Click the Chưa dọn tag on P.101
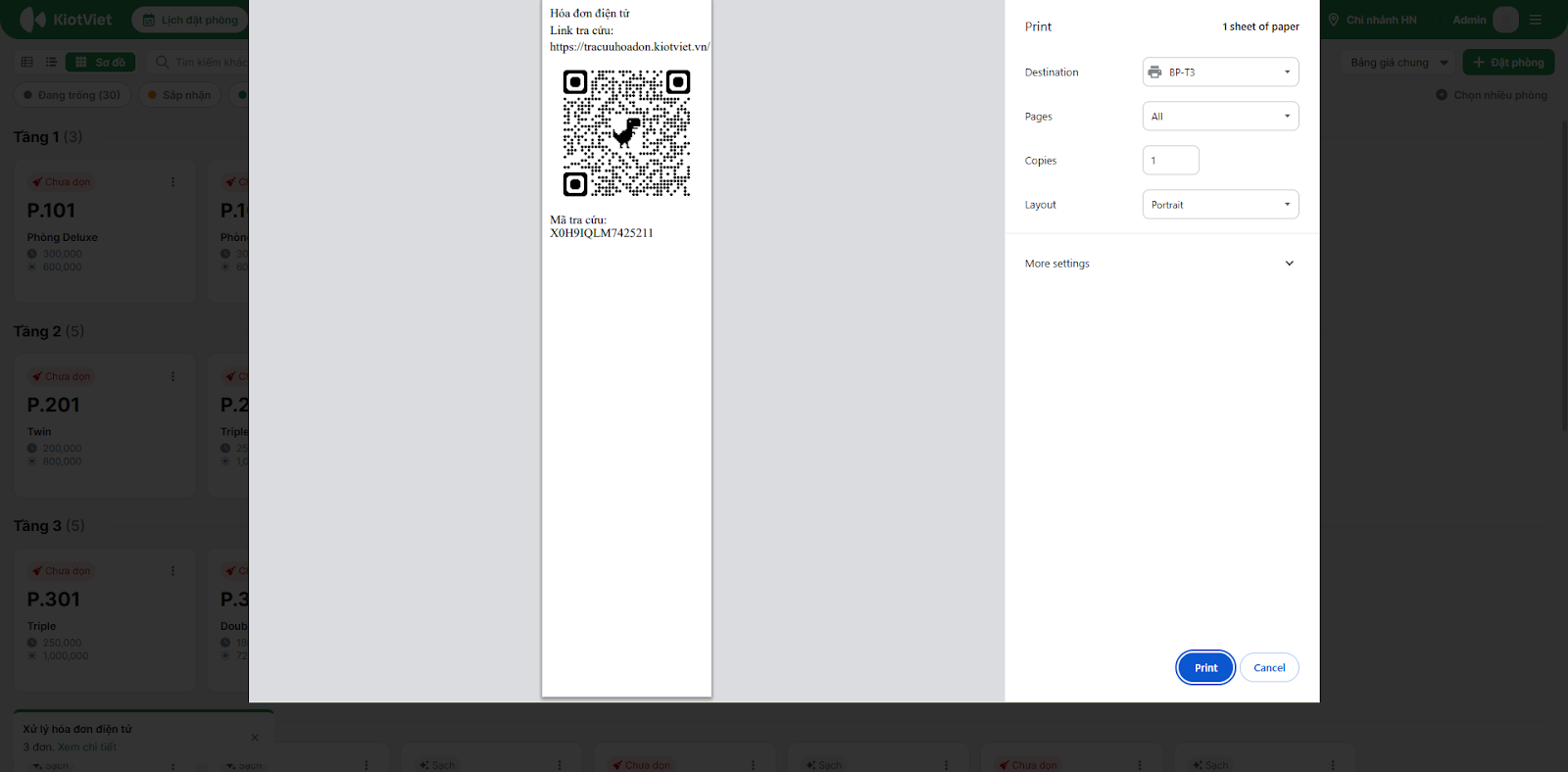Viewport: 1568px width, 772px height. click(x=62, y=182)
